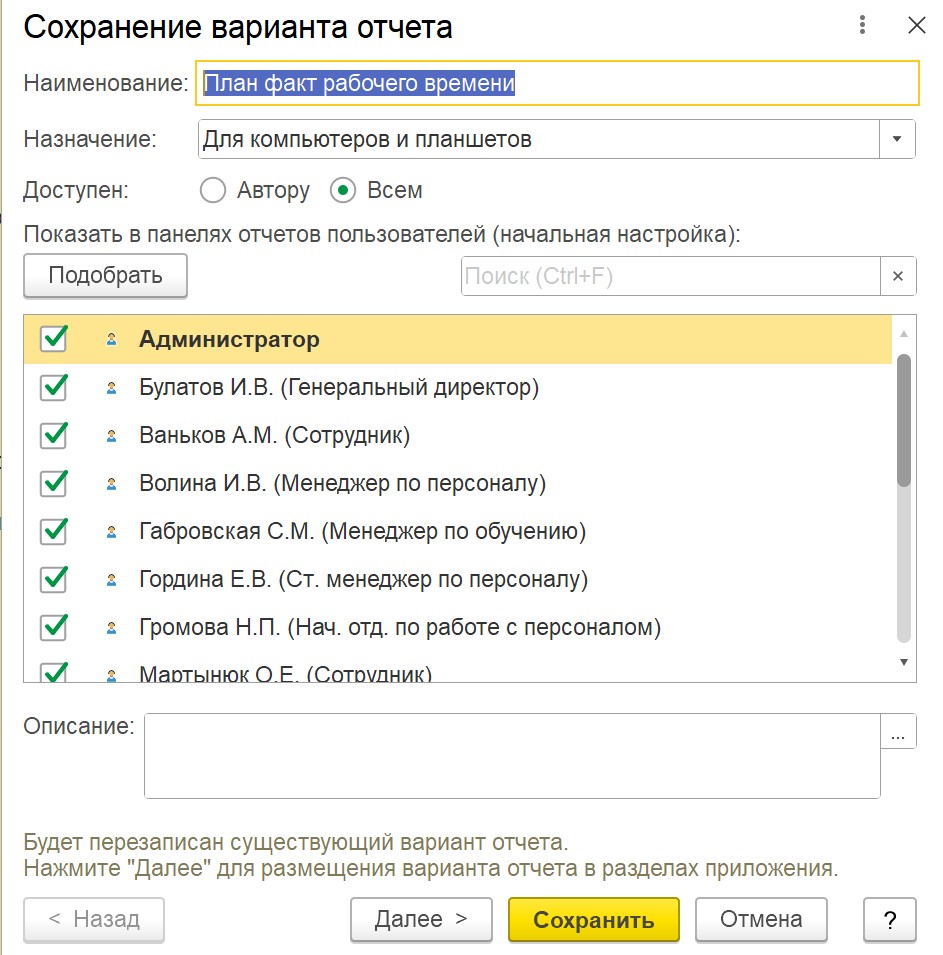Open the description editor via the ellipsis button
Image resolution: width=943 pixels, height=955 pixels.
[x=897, y=733]
